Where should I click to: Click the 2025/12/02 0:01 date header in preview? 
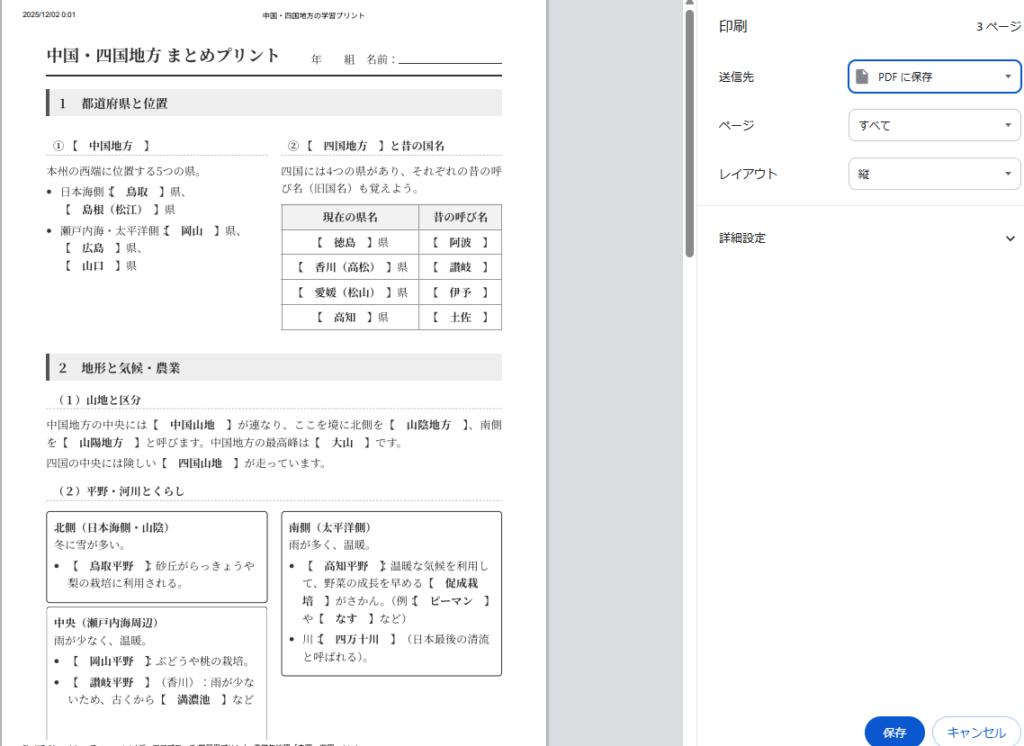[49, 15]
